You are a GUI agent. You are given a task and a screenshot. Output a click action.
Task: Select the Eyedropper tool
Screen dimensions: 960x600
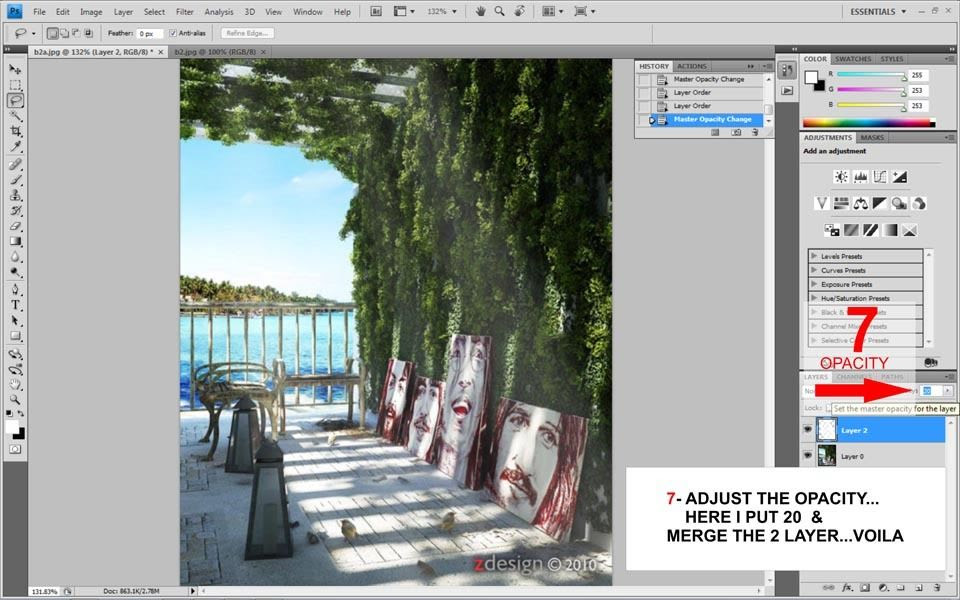tap(15, 146)
